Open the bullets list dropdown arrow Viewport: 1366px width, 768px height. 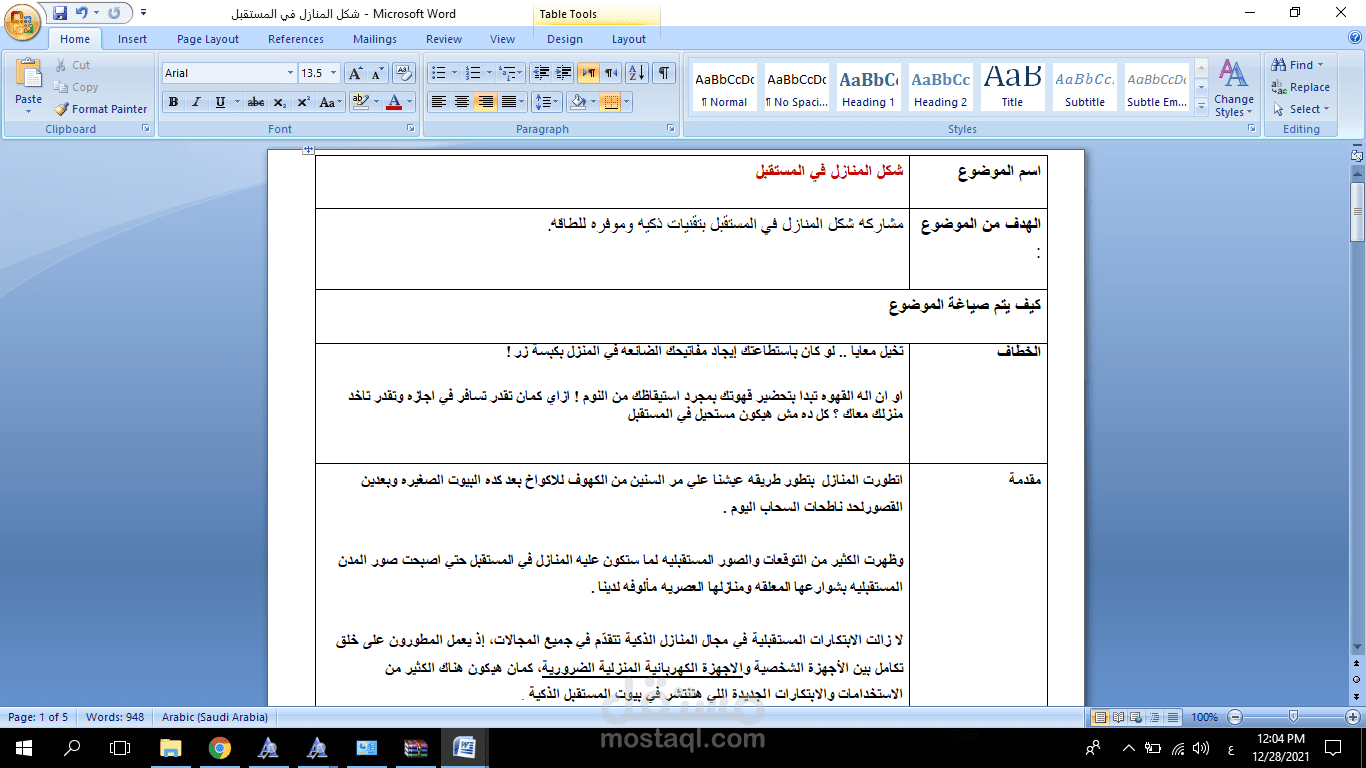point(454,73)
